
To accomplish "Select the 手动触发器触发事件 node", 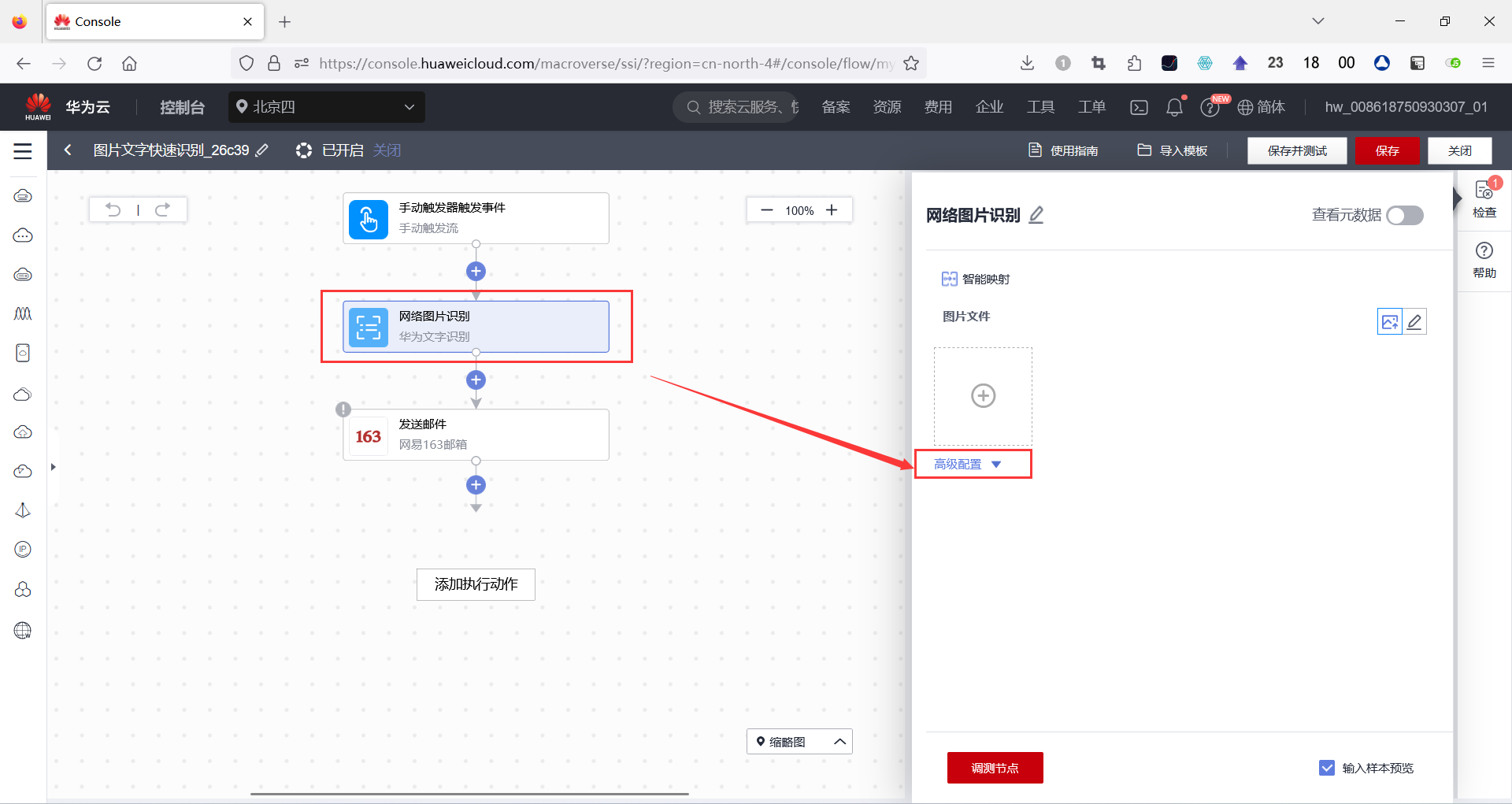I will point(476,218).
